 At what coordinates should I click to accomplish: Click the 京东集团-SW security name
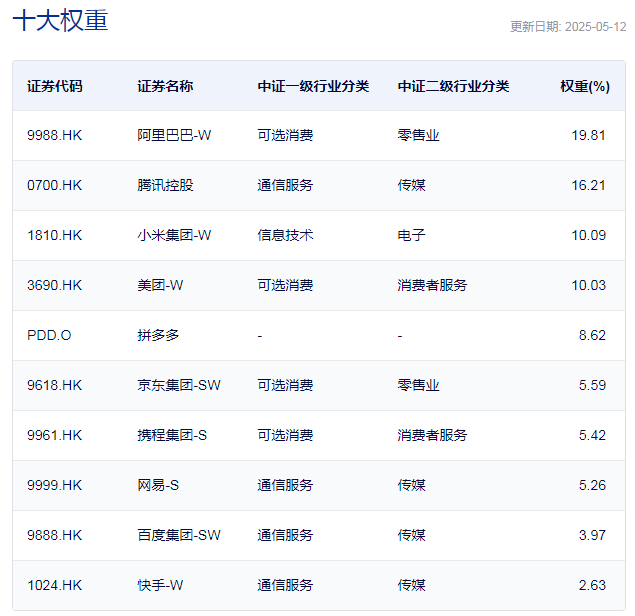179,385
